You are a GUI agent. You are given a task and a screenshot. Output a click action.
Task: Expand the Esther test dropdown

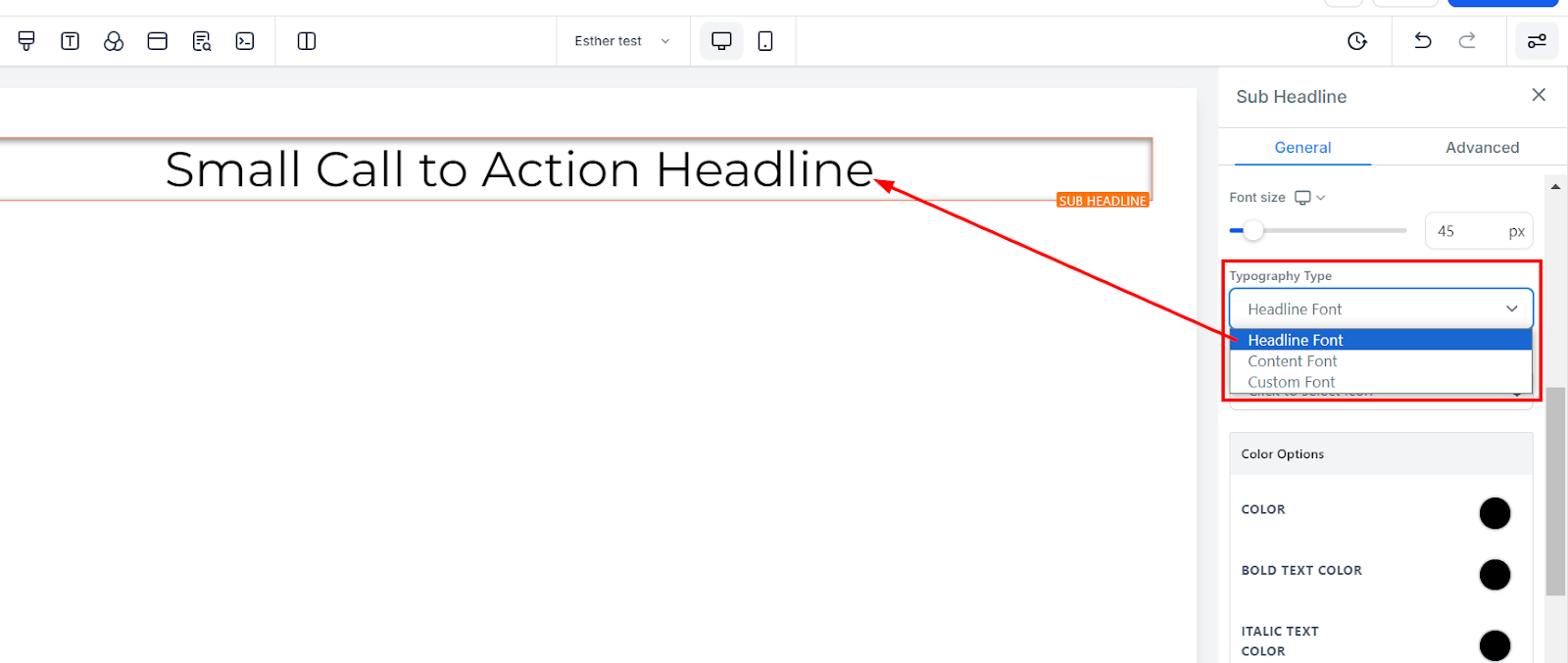[x=622, y=41]
